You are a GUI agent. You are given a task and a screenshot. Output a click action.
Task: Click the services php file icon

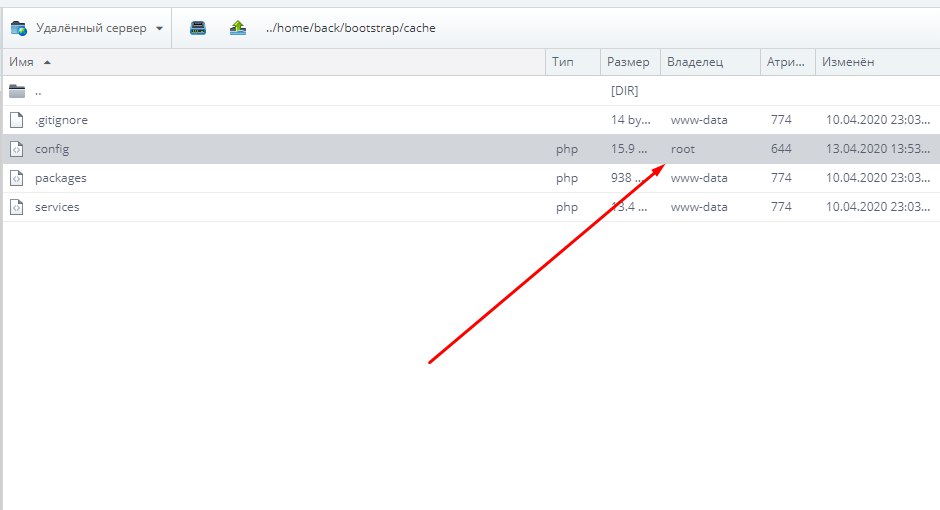17,207
